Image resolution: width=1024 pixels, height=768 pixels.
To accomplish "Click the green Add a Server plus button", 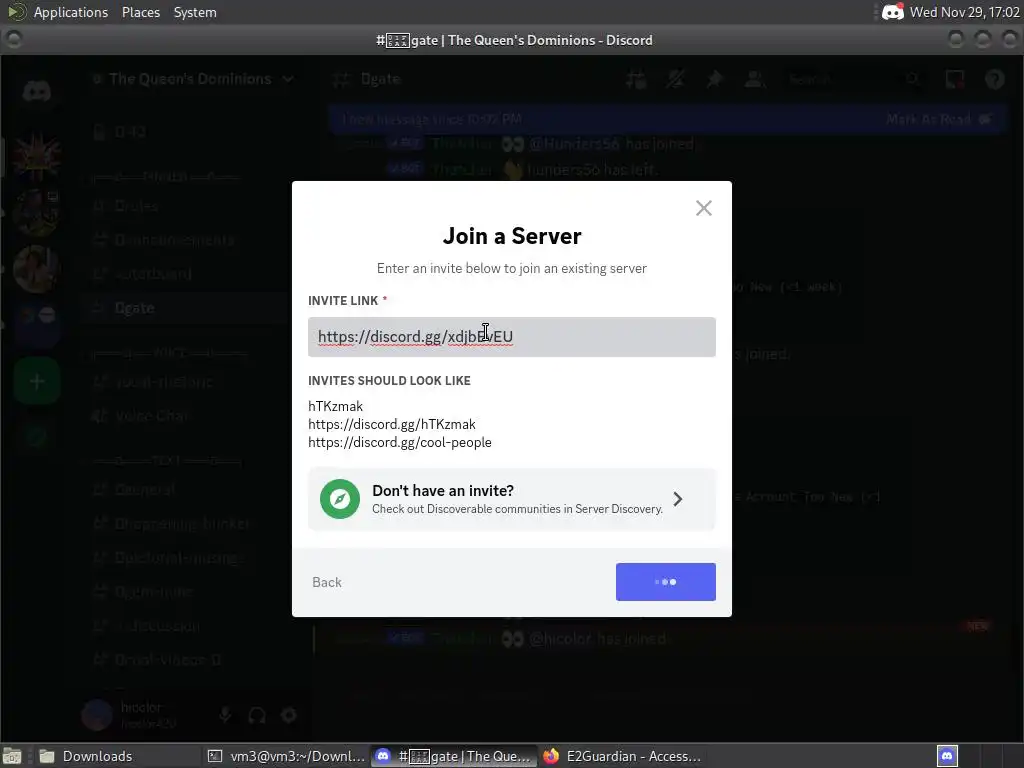I will [x=37, y=381].
